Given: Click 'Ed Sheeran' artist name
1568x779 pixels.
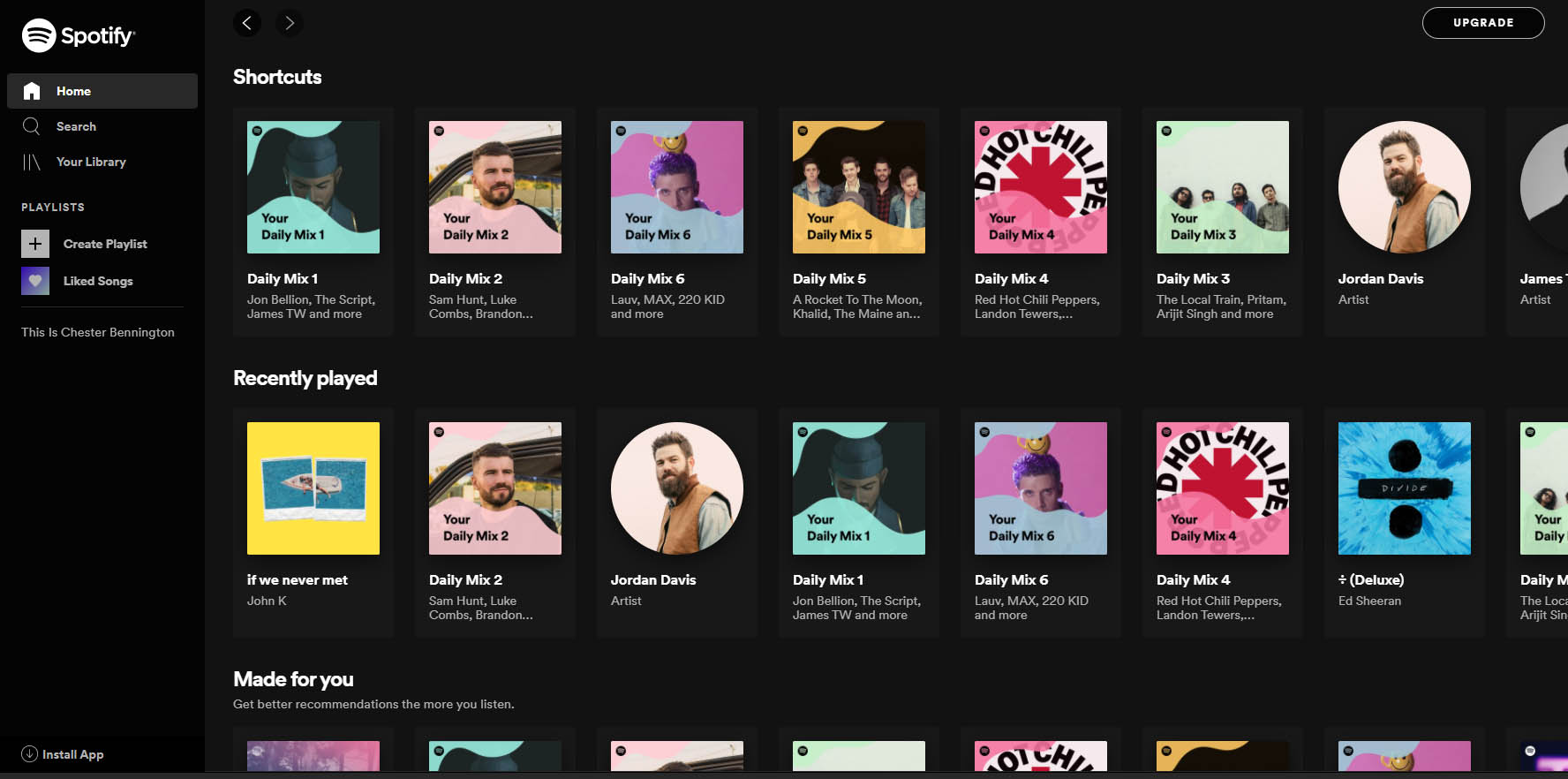Looking at the screenshot, I should click(1369, 601).
